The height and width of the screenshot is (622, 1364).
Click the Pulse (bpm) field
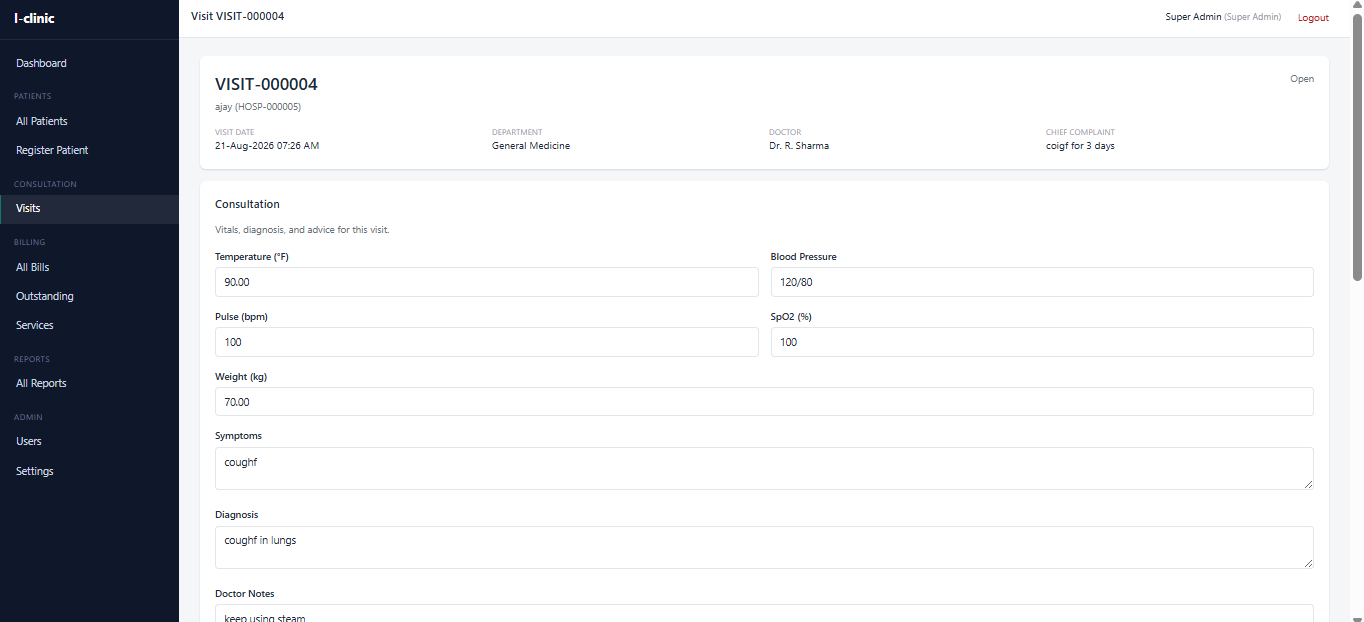(x=487, y=342)
